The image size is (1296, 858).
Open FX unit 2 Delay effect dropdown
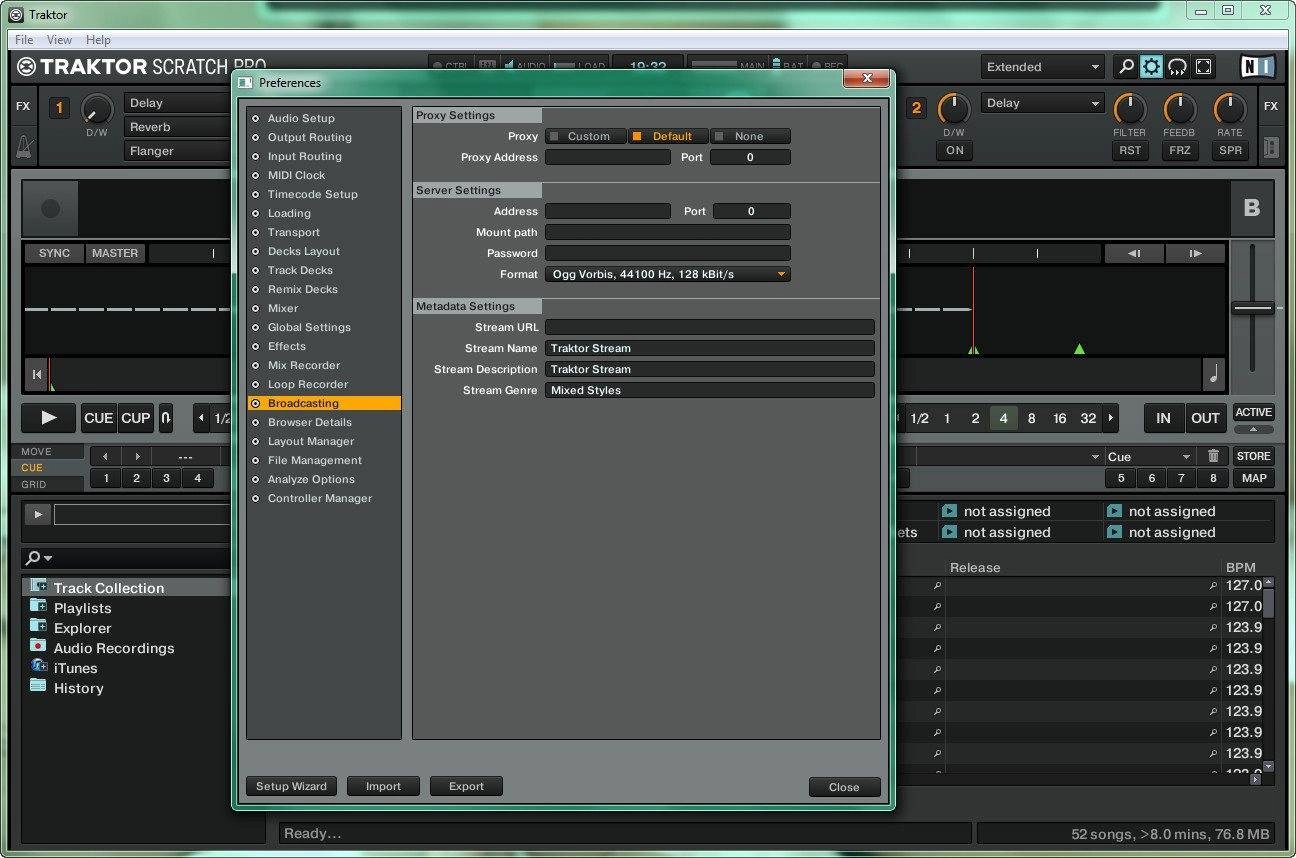(x=1042, y=103)
